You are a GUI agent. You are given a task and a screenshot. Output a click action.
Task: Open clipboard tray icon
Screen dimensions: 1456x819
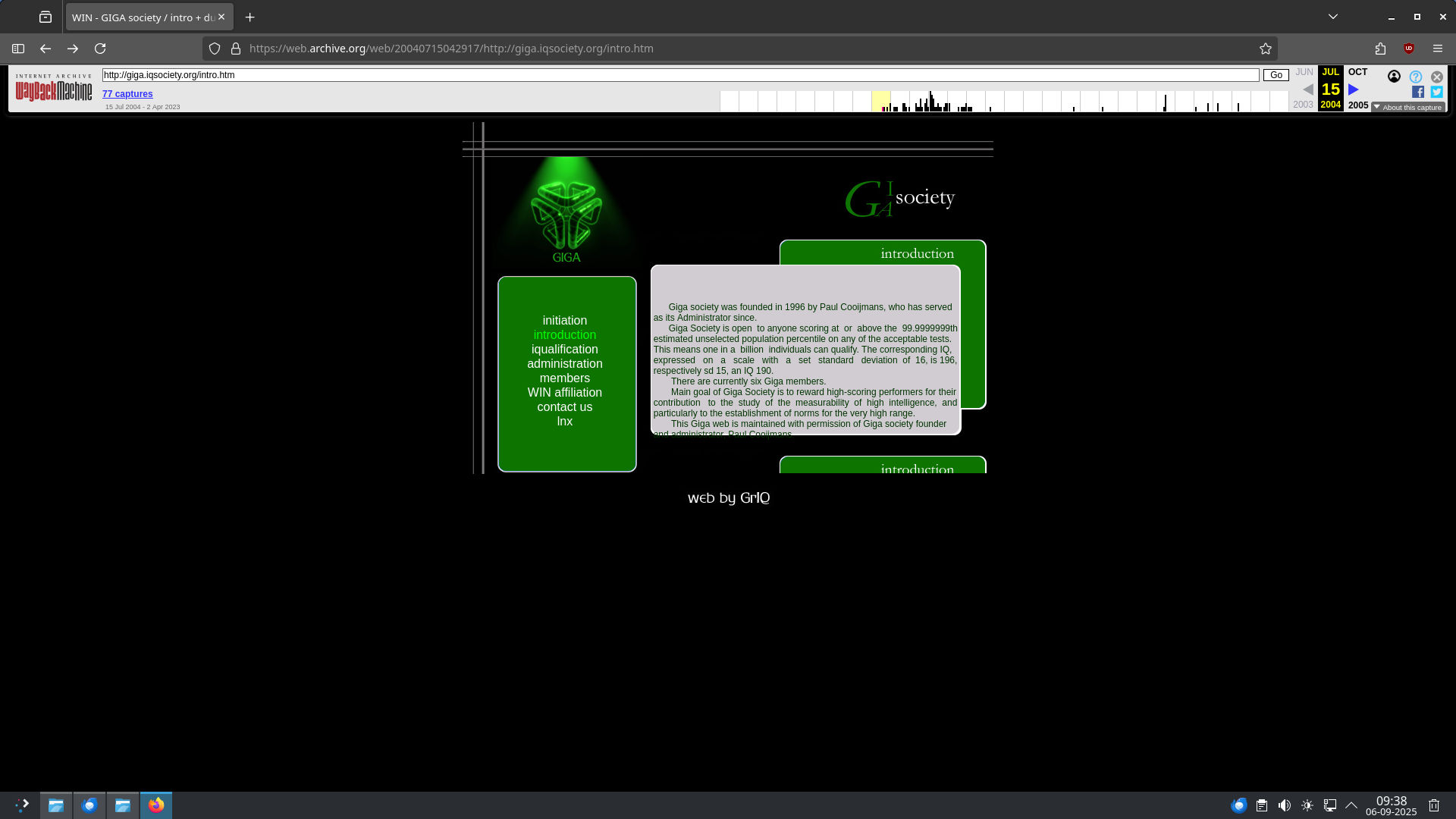[x=1262, y=805]
